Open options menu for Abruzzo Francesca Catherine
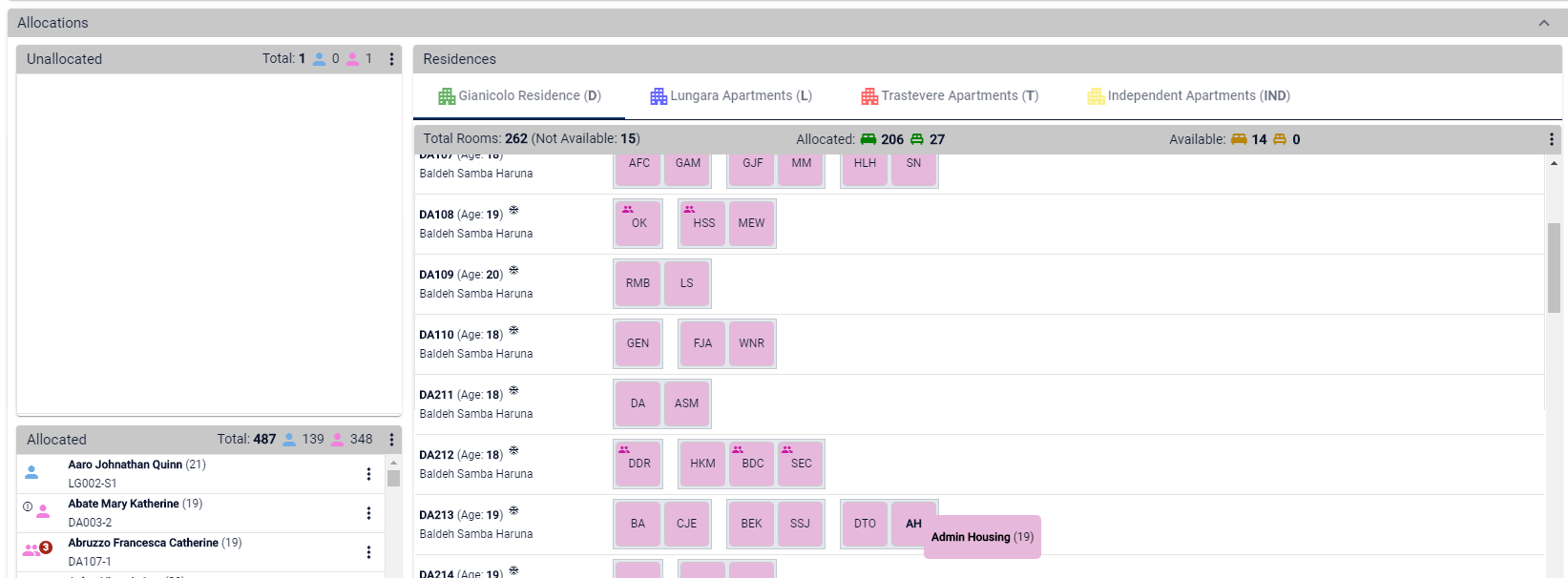The height and width of the screenshot is (578, 1568). click(368, 552)
